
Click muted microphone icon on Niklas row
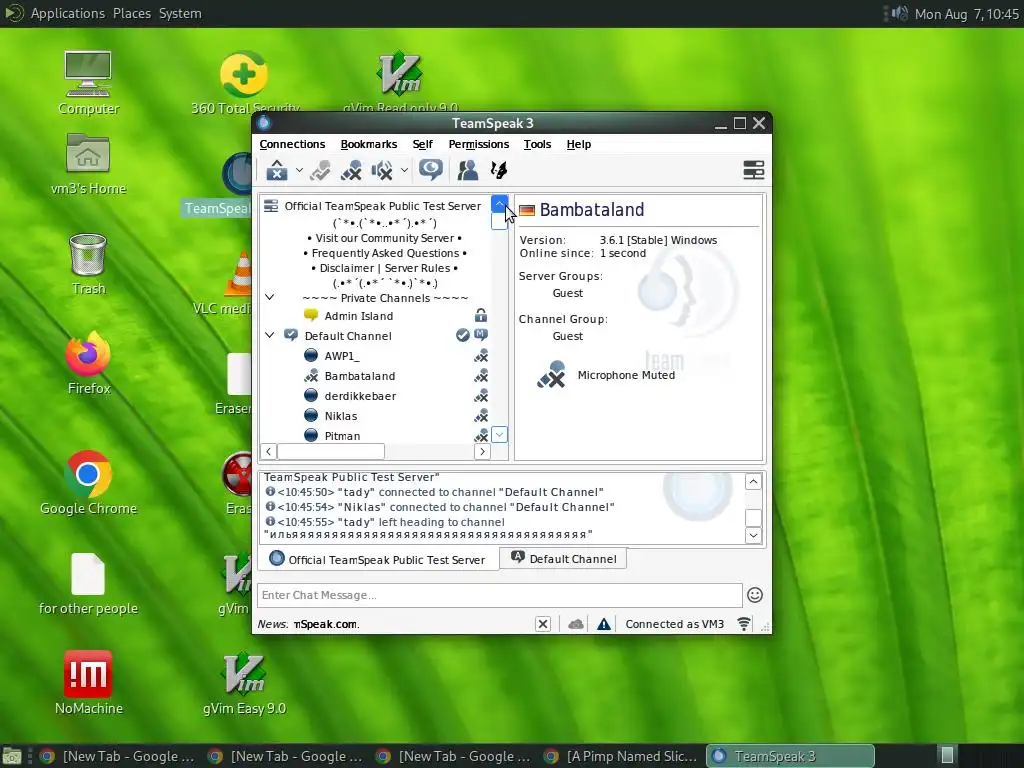coord(481,416)
